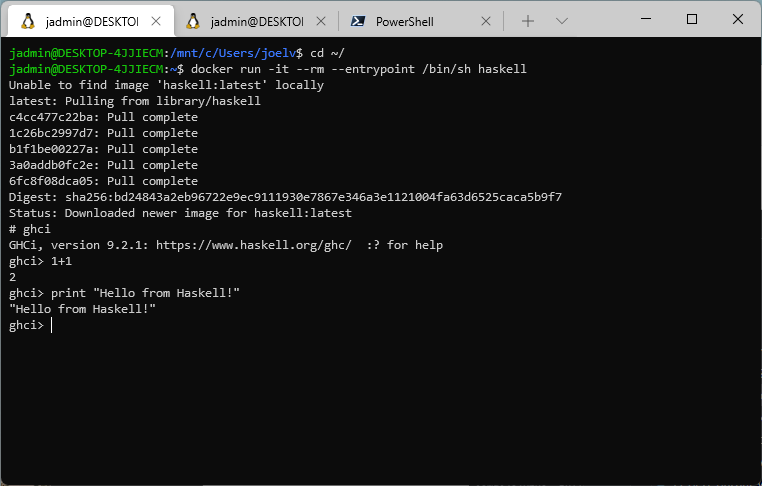The height and width of the screenshot is (486, 762).
Task: Switch to the second jadmin@DESKTOP tab label
Action: coord(253,21)
